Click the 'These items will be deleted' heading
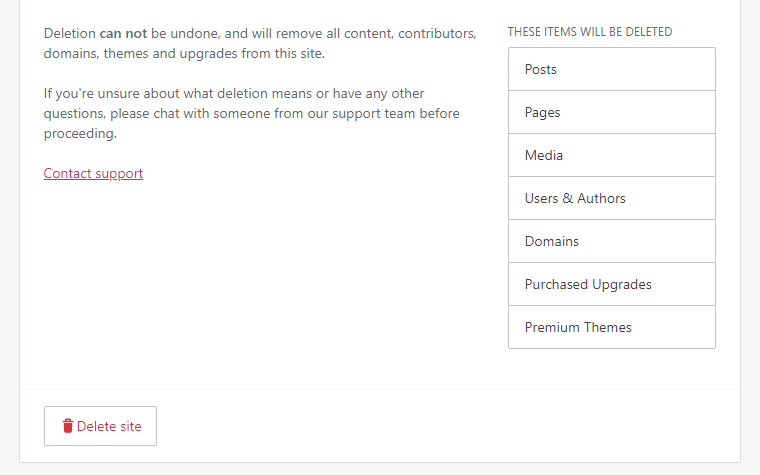This screenshot has height=475, width=760. pyautogui.click(x=589, y=32)
